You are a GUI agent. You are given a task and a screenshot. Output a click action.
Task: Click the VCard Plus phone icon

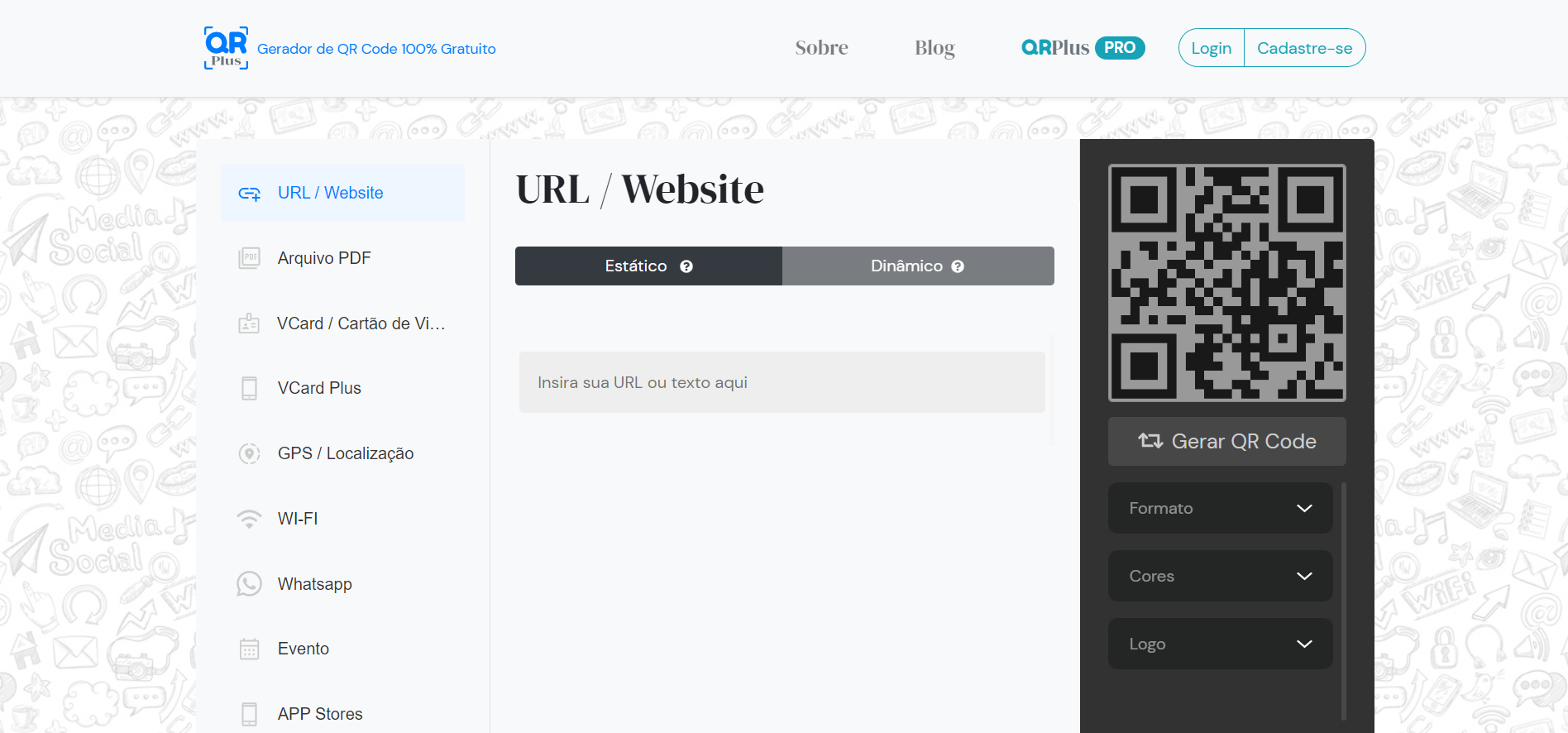point(249,388)
